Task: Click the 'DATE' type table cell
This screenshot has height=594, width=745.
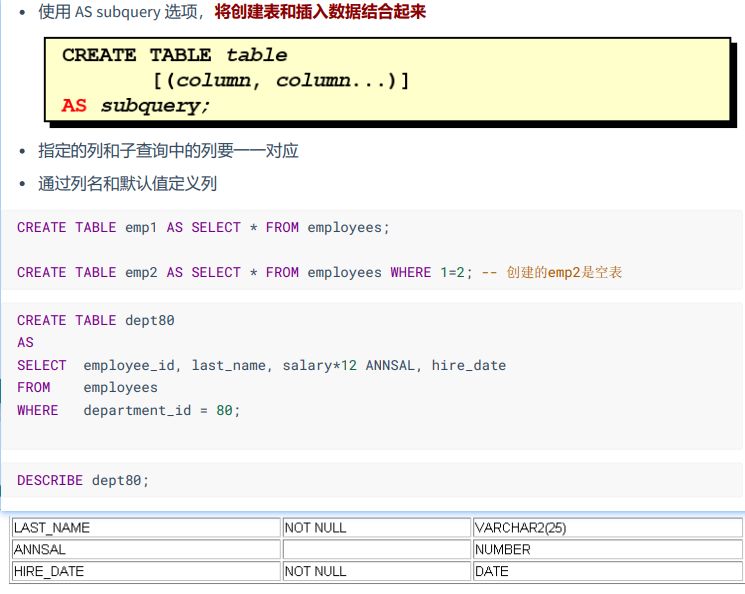Action: coord(608,571)
